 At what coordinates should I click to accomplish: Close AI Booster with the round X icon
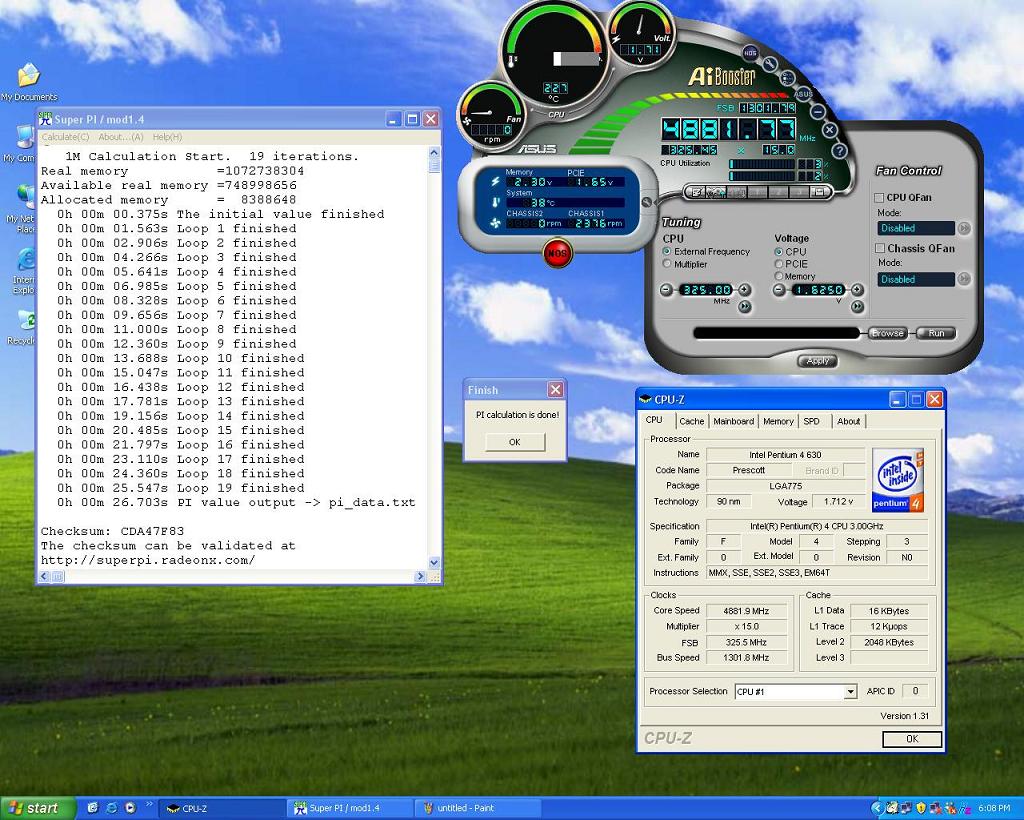[829, 131]
